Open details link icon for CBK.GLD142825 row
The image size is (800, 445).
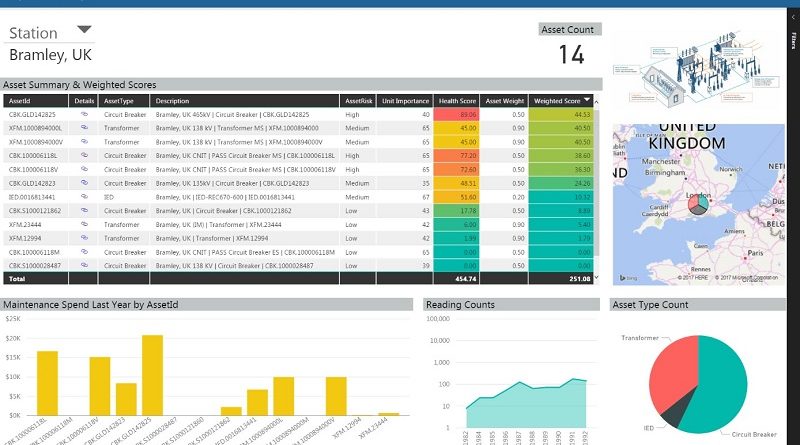(x=85, y=115)
